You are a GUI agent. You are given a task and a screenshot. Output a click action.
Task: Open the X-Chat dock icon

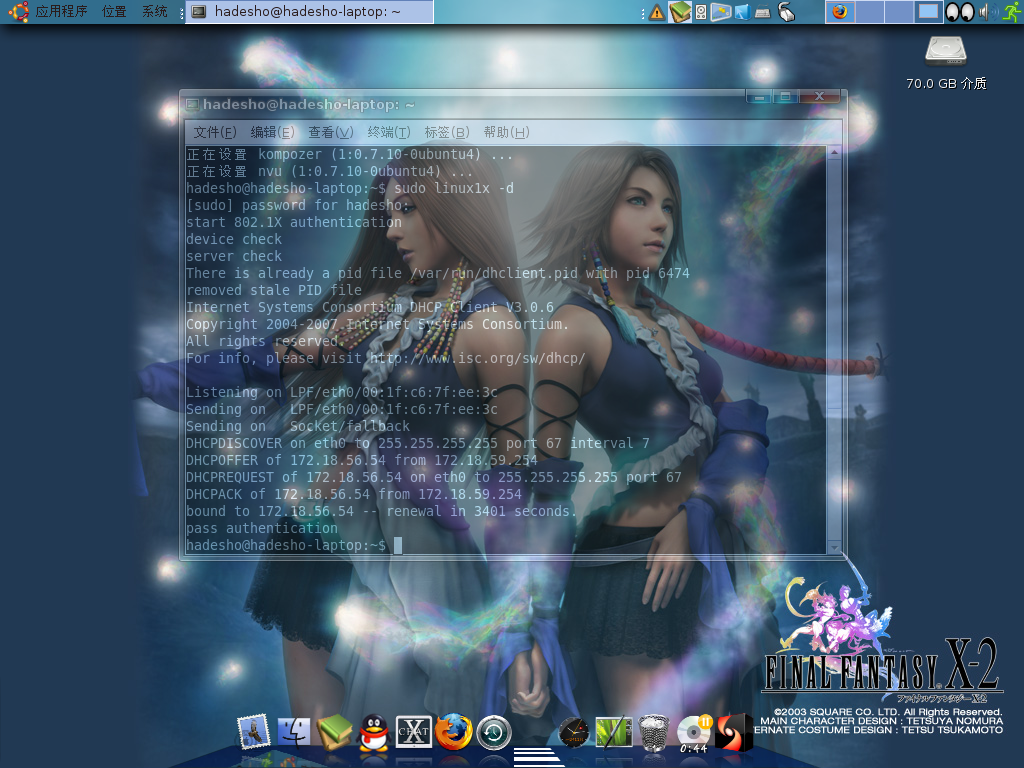click(414, 732)
